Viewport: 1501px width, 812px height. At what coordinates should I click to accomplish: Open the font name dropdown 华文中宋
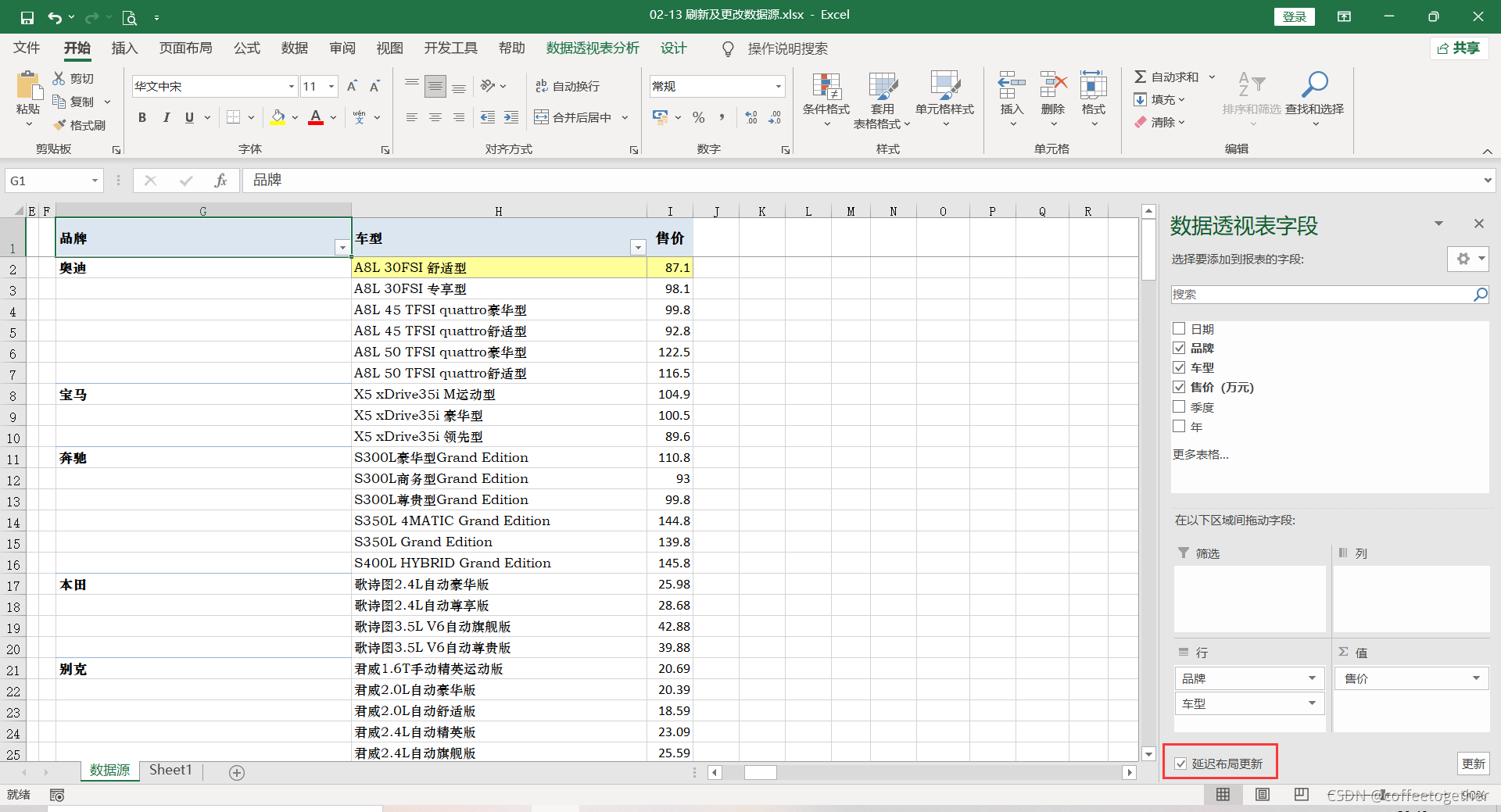pos(292,86)
